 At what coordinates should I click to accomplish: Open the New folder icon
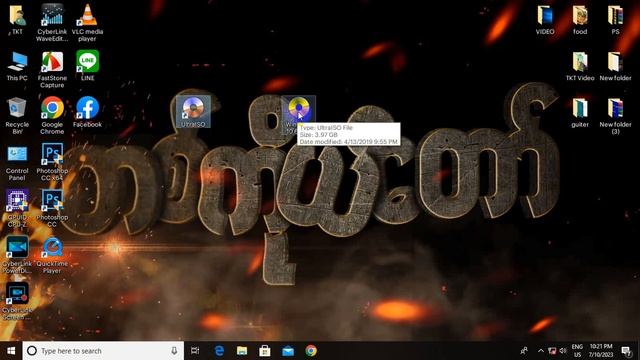tap(615, 66)
